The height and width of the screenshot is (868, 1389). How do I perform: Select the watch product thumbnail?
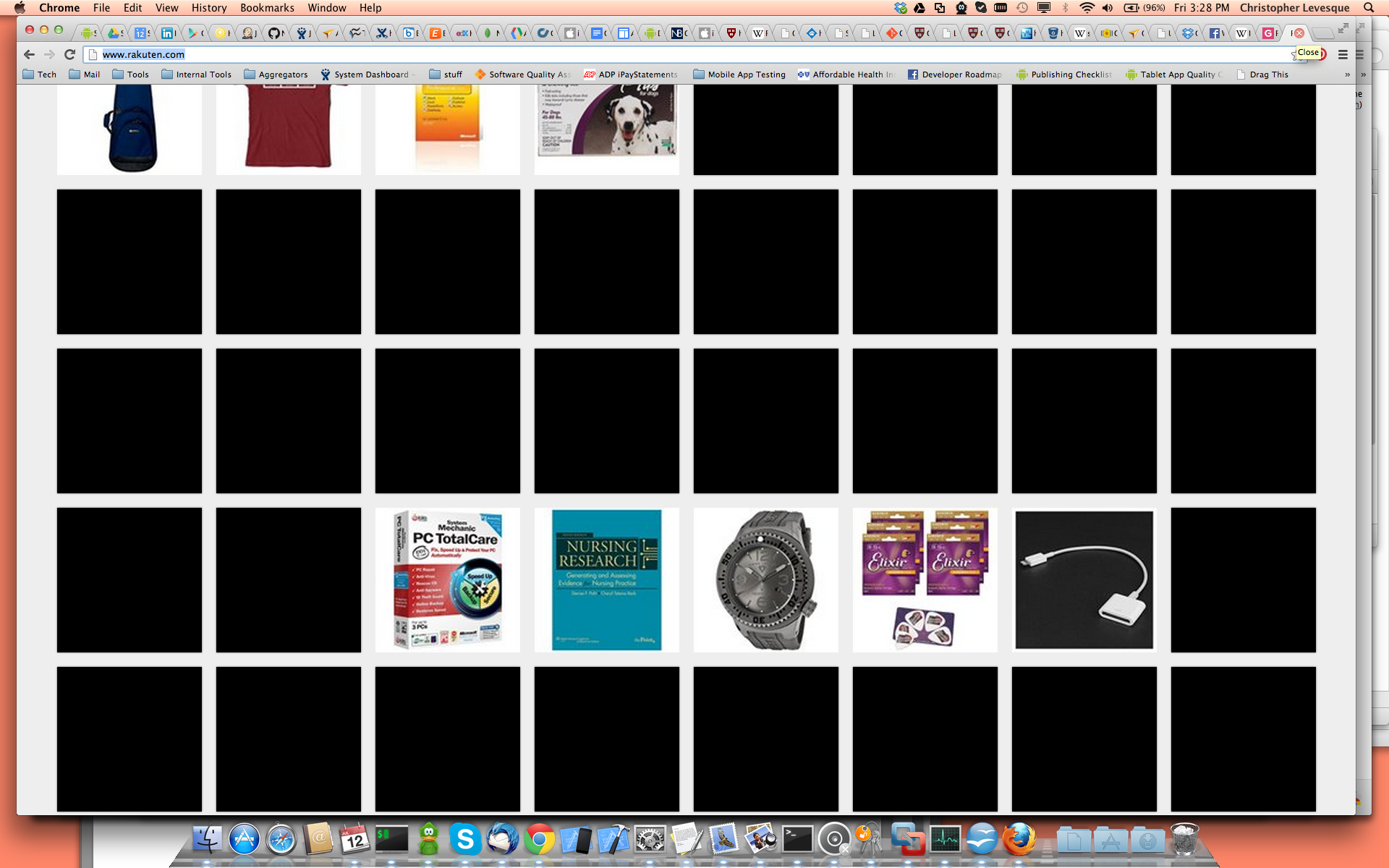[x=766, y=580]
